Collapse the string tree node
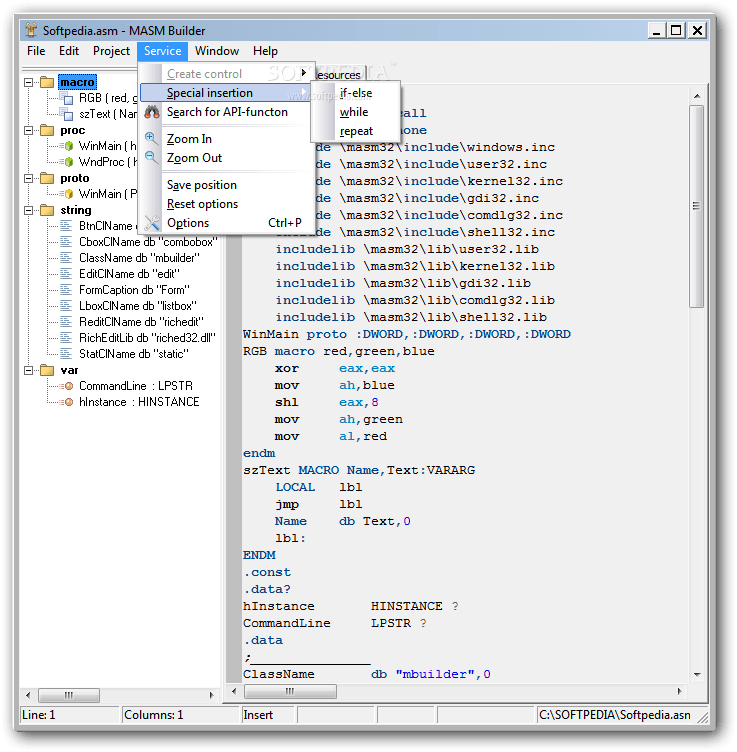Screen dimensions: 737x752 [29, 211]
